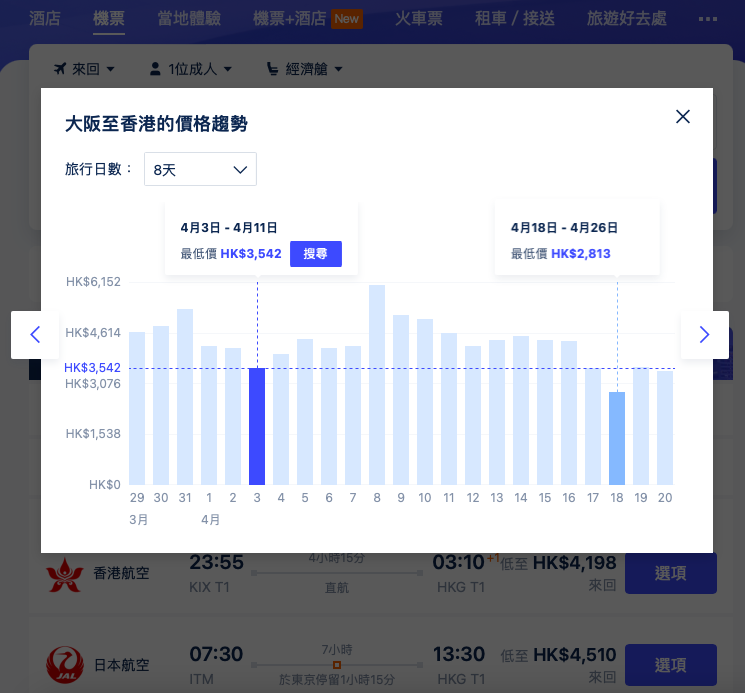745x693 pixels.
Task: Select the April 18 price bar
Action: coord(617,438)
